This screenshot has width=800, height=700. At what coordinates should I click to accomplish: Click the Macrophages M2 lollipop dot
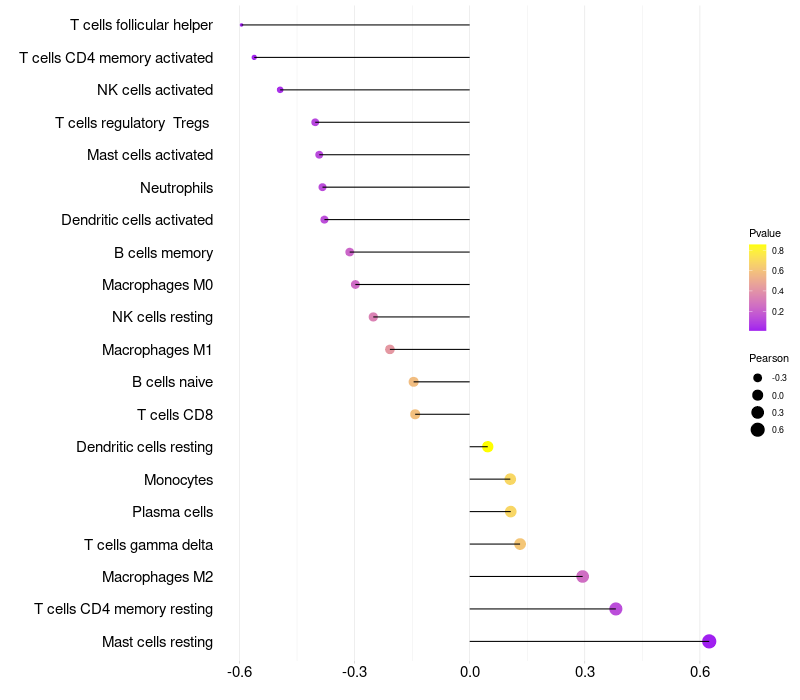[583, 577]
